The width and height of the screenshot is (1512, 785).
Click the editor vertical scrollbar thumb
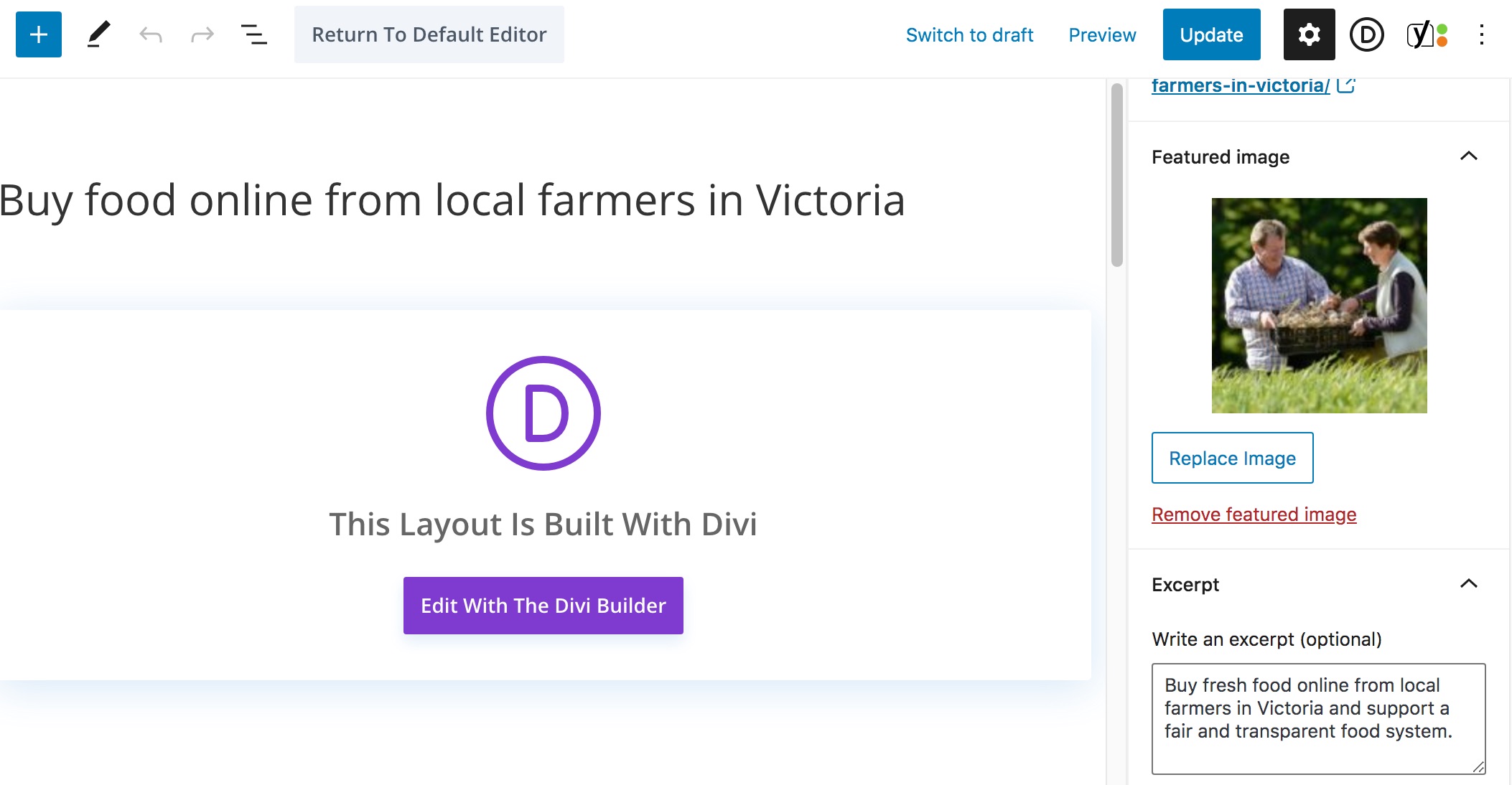pyautogui.click(x=1116, y=175)
